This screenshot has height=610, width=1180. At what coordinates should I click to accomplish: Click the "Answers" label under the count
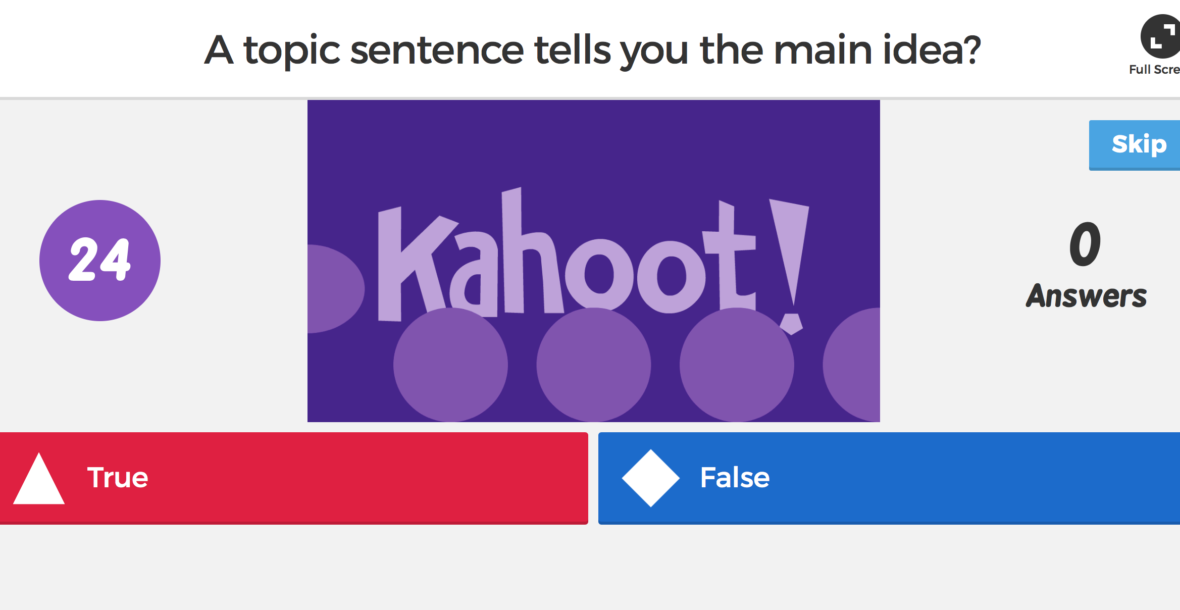click(1086, 296)
